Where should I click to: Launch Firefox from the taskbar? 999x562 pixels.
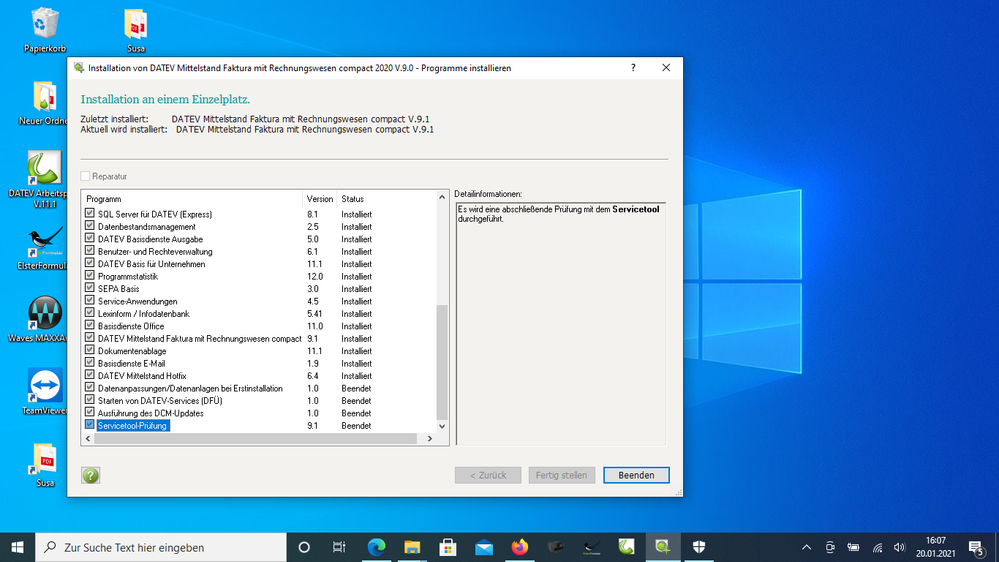[519, 547]
